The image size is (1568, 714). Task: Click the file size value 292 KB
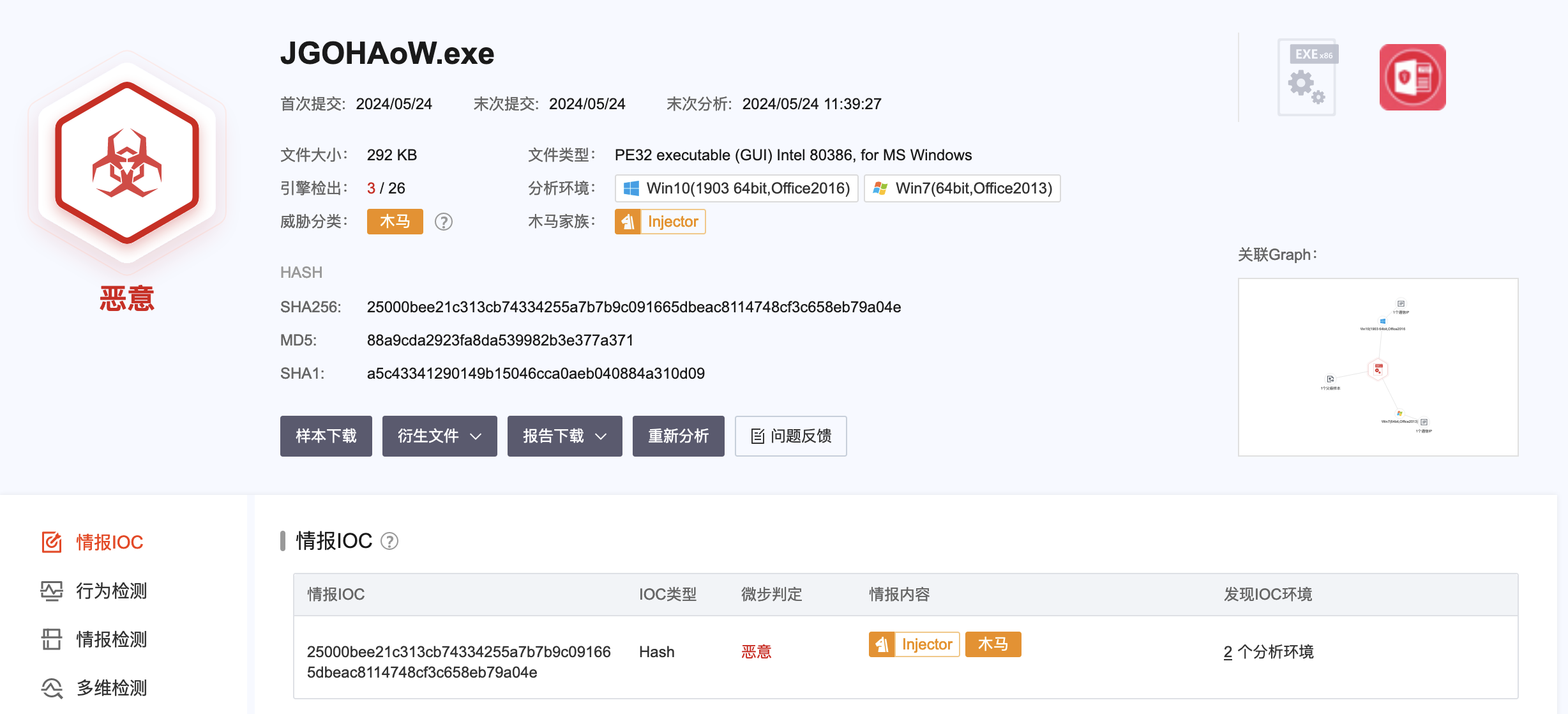tap(392, 155)
